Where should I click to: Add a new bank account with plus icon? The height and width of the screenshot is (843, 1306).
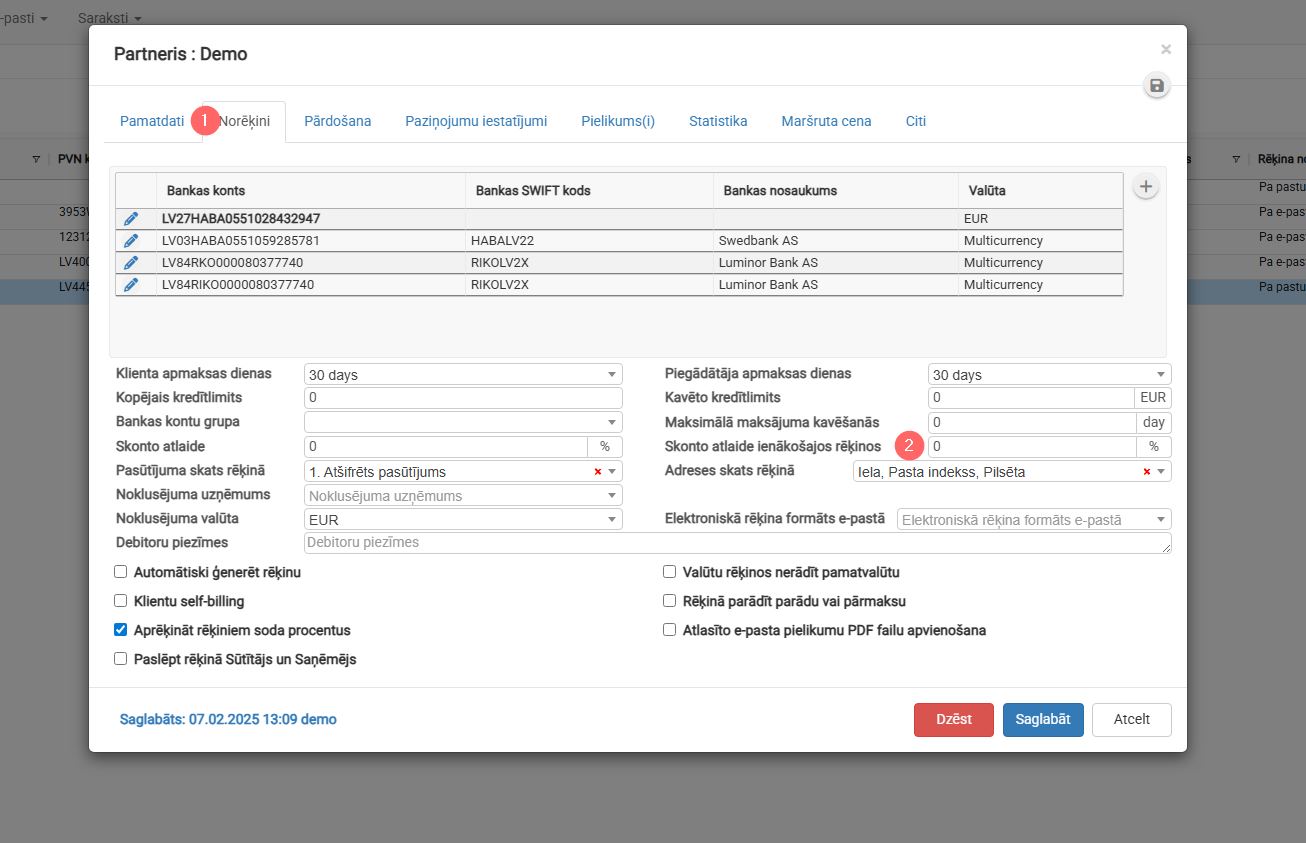tap(1146, 187)
